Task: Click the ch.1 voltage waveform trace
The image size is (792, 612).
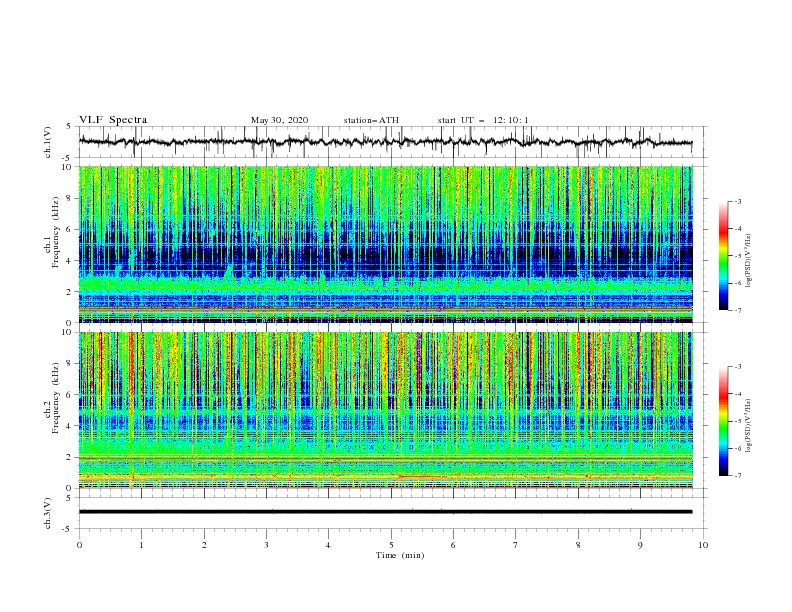Action: (385, 142)
